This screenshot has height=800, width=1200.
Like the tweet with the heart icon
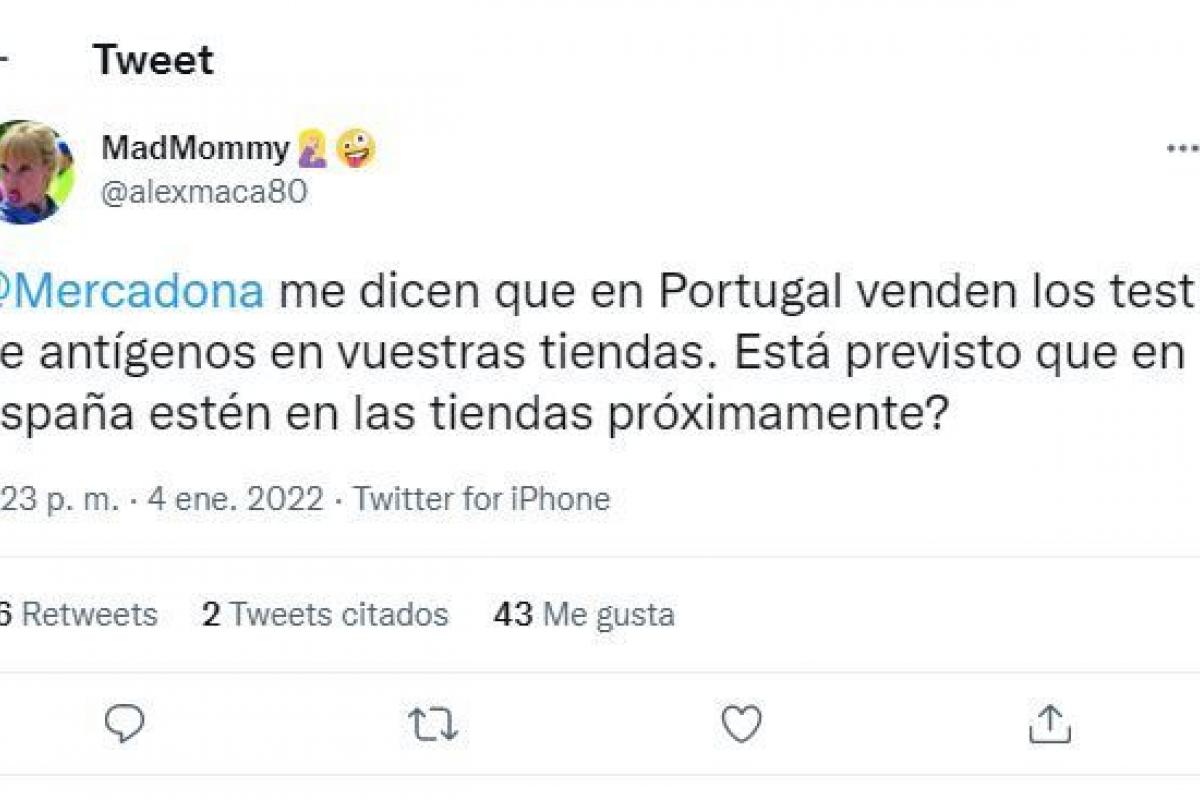[x=741, y=723]
